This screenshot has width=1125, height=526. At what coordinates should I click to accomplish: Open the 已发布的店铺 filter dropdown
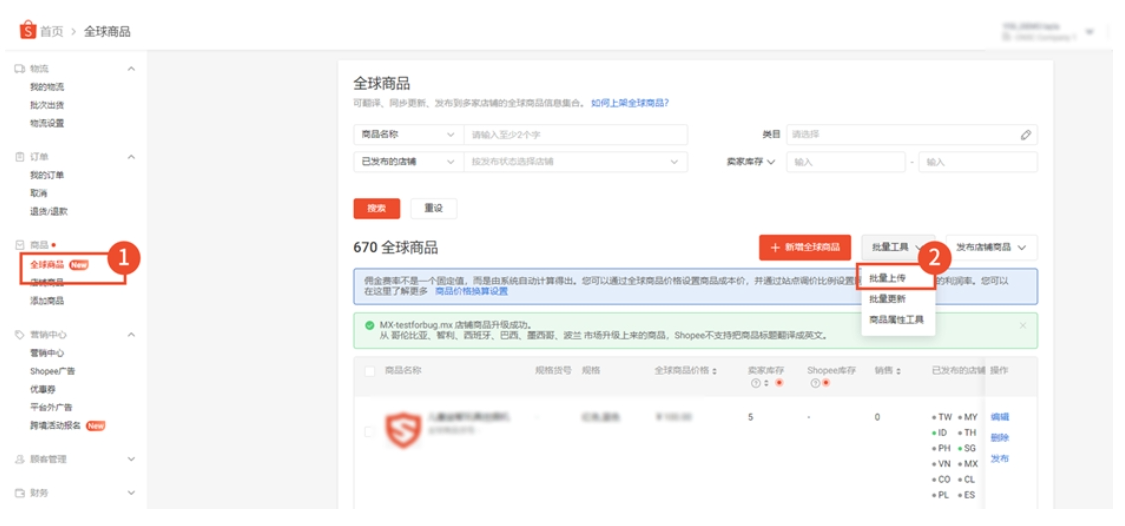pos(407,162)
